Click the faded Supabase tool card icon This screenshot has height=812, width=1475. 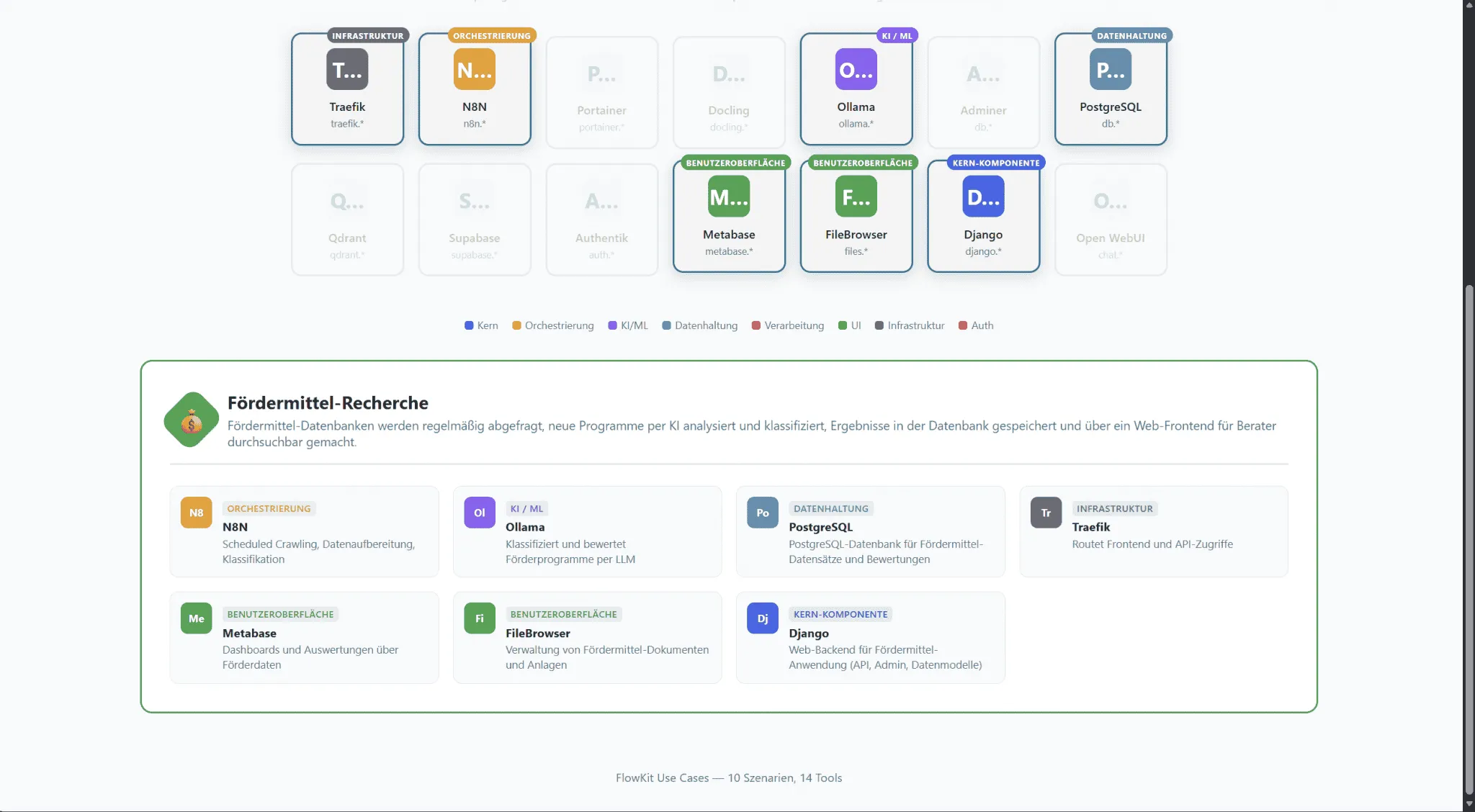[475, 201]
